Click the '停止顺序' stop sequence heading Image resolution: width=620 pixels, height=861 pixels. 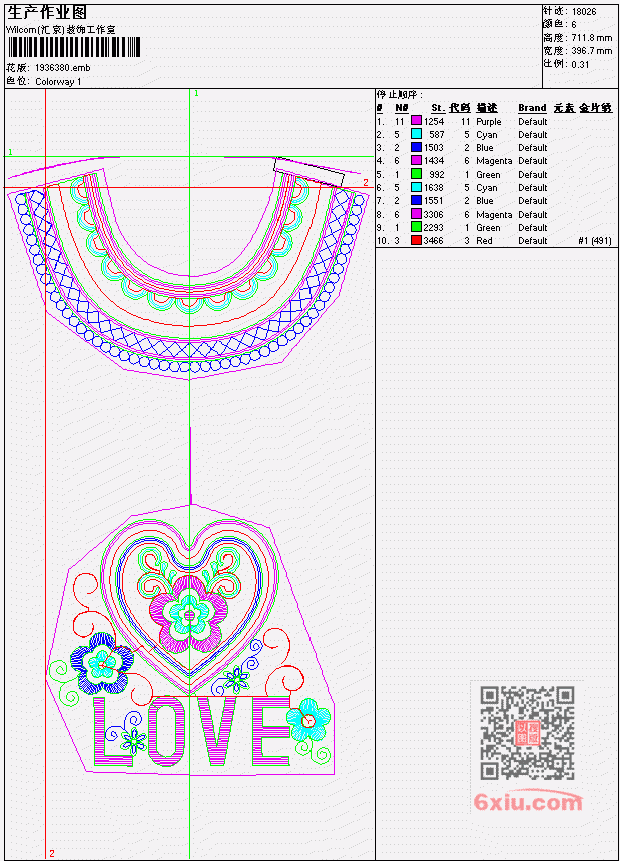tap(400, 94)
